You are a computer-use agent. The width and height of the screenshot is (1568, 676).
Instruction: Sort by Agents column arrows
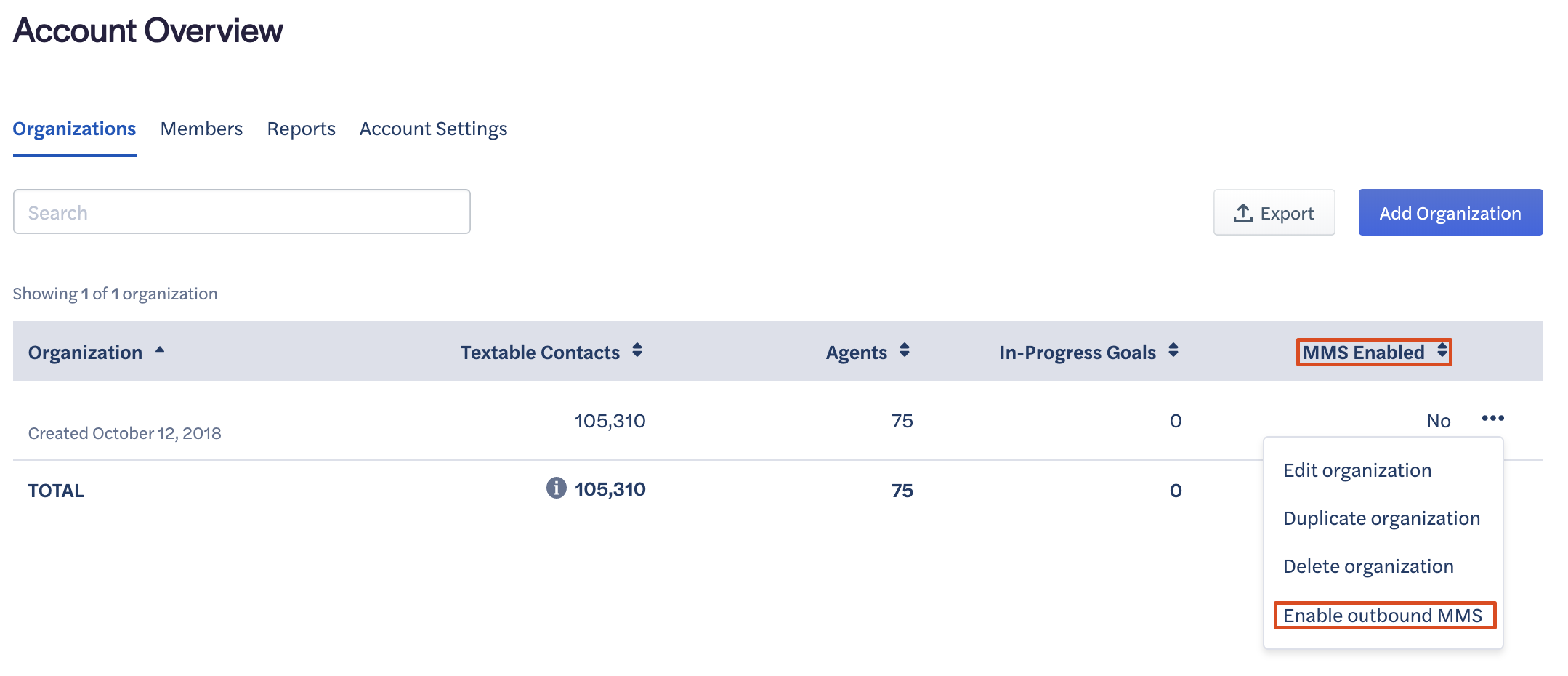tap(904, 350)
